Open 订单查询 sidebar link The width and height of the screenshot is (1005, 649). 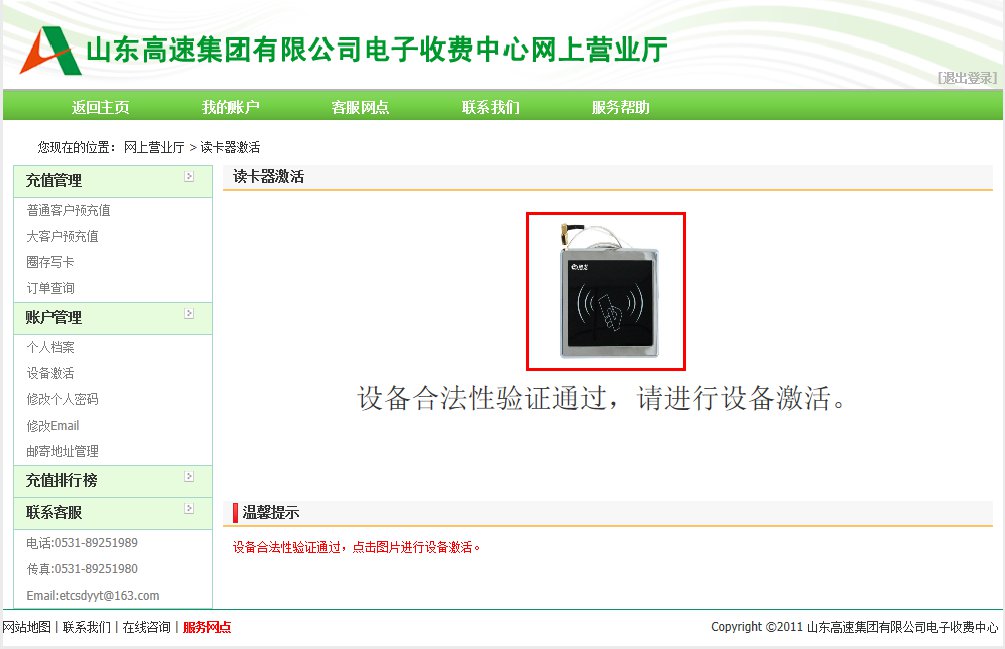[50, 288]
